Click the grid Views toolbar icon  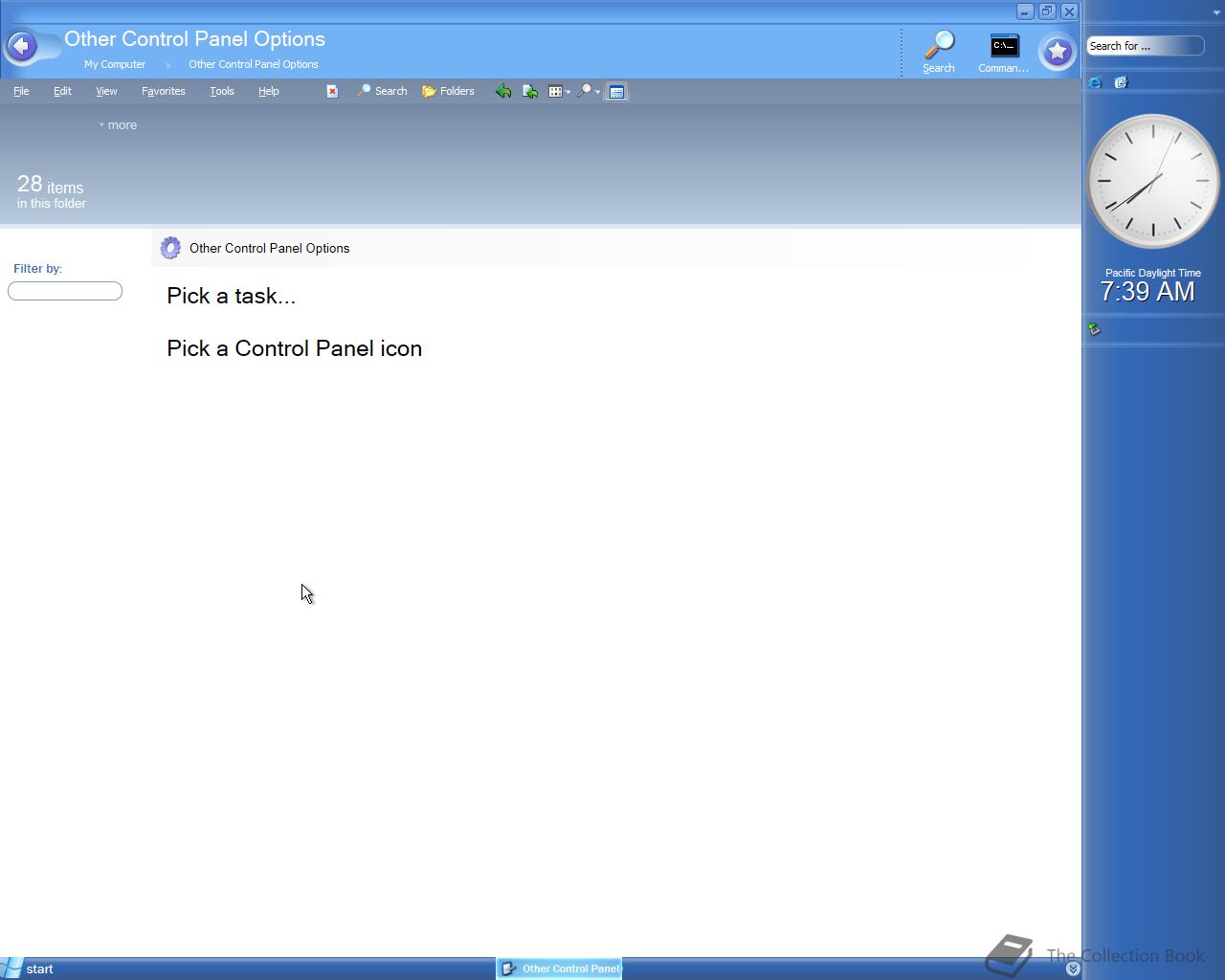[x=555, y=92]
